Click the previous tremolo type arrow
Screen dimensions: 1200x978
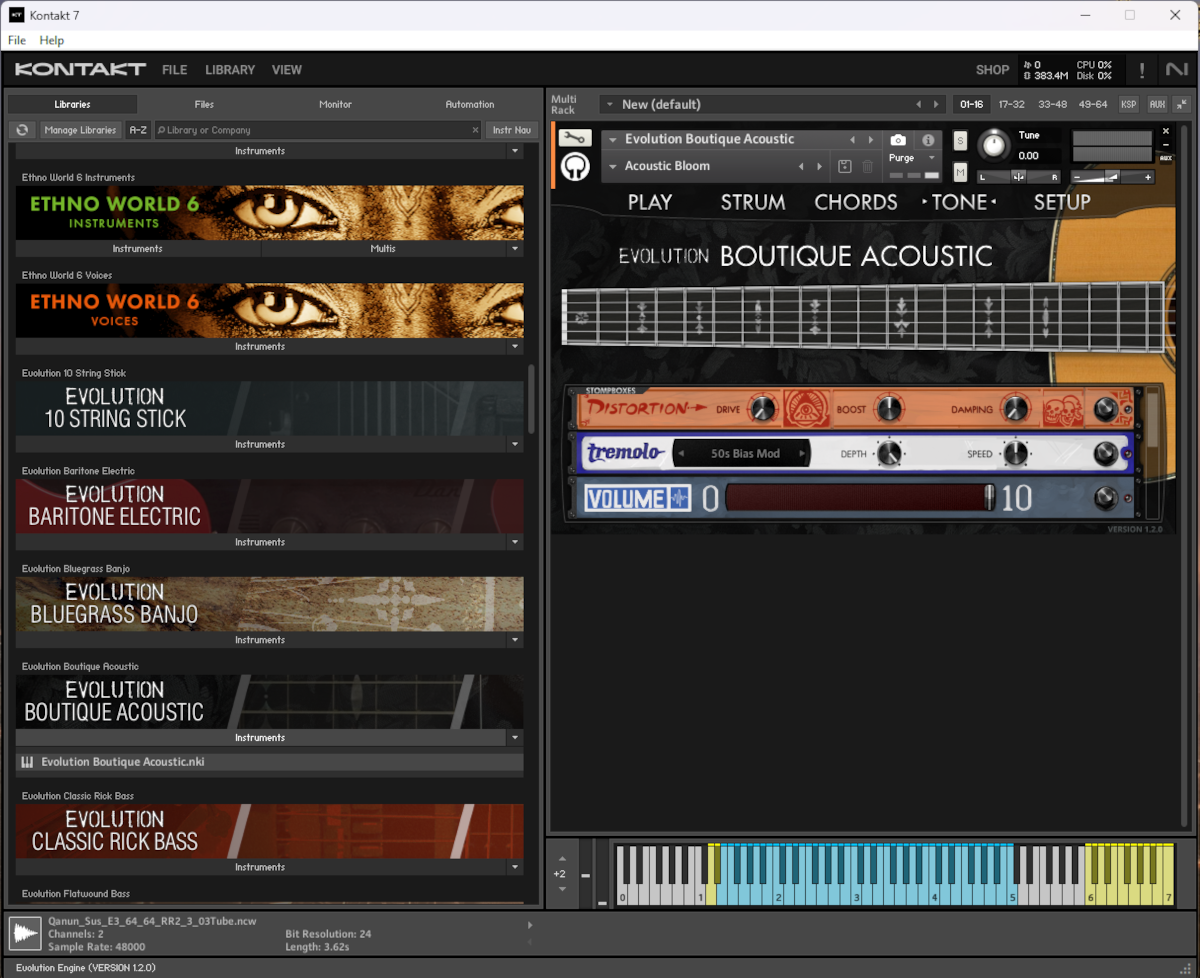(x=682, y=453)
